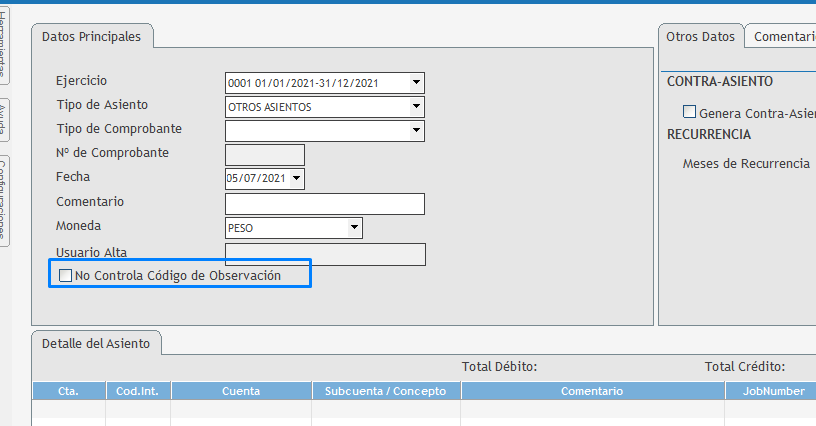The height and width of the screenshot is (426, 816).
Task: Enable the Genera Contra-Asiento checkbox
Action: (x=689, y=112)
